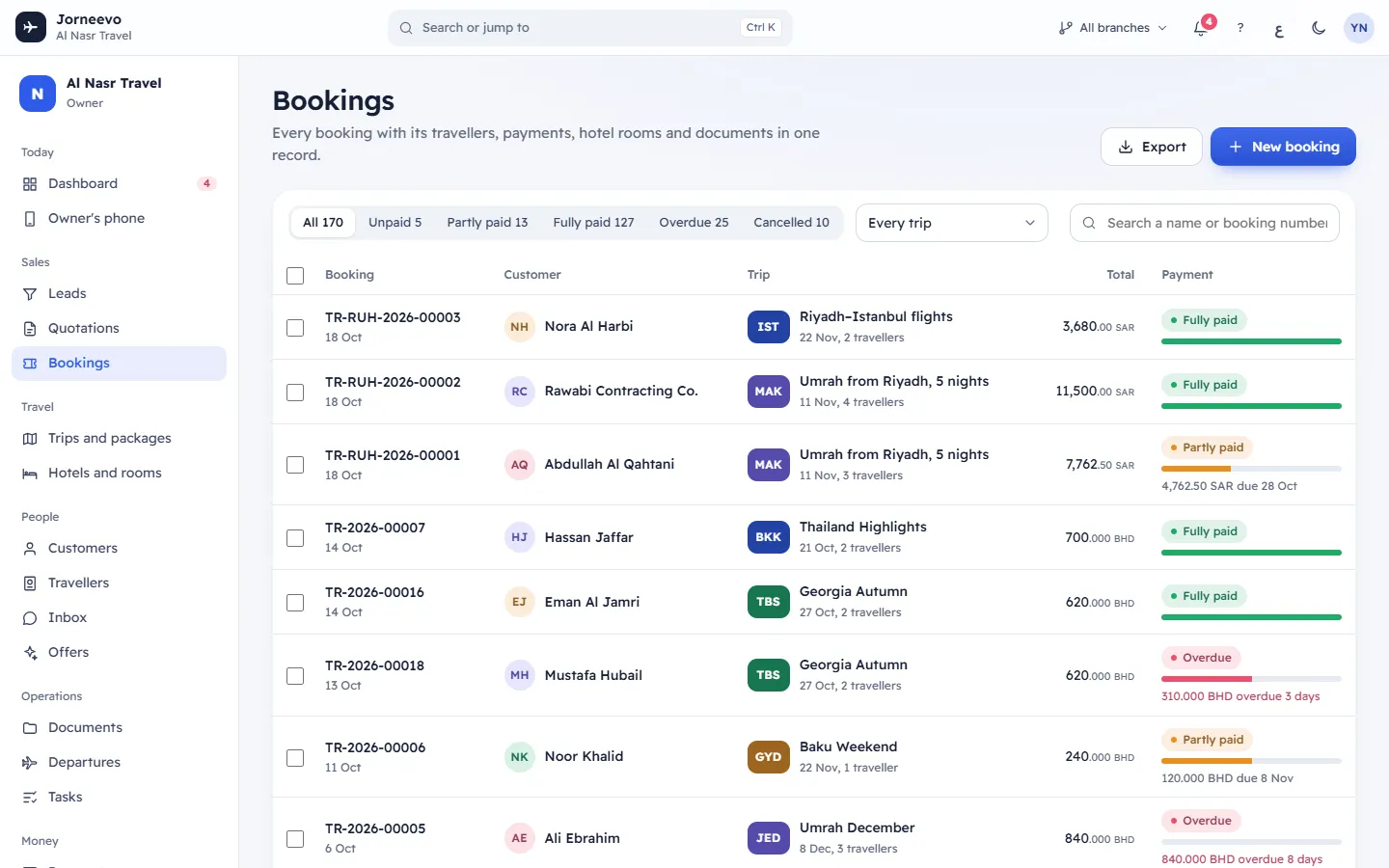Toggle dark mode moon icon
1389x868 pixels.
[x=1319, y=28]
